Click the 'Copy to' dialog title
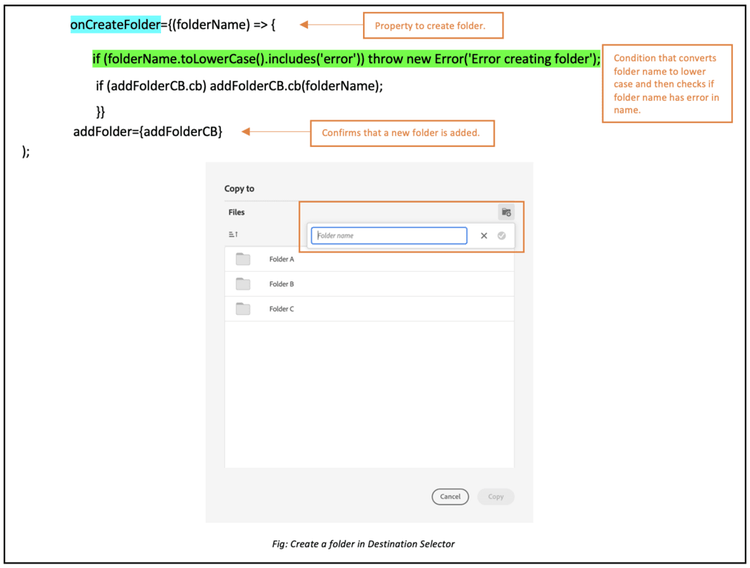Screen dimensions: 750x568 coord(239,189)
